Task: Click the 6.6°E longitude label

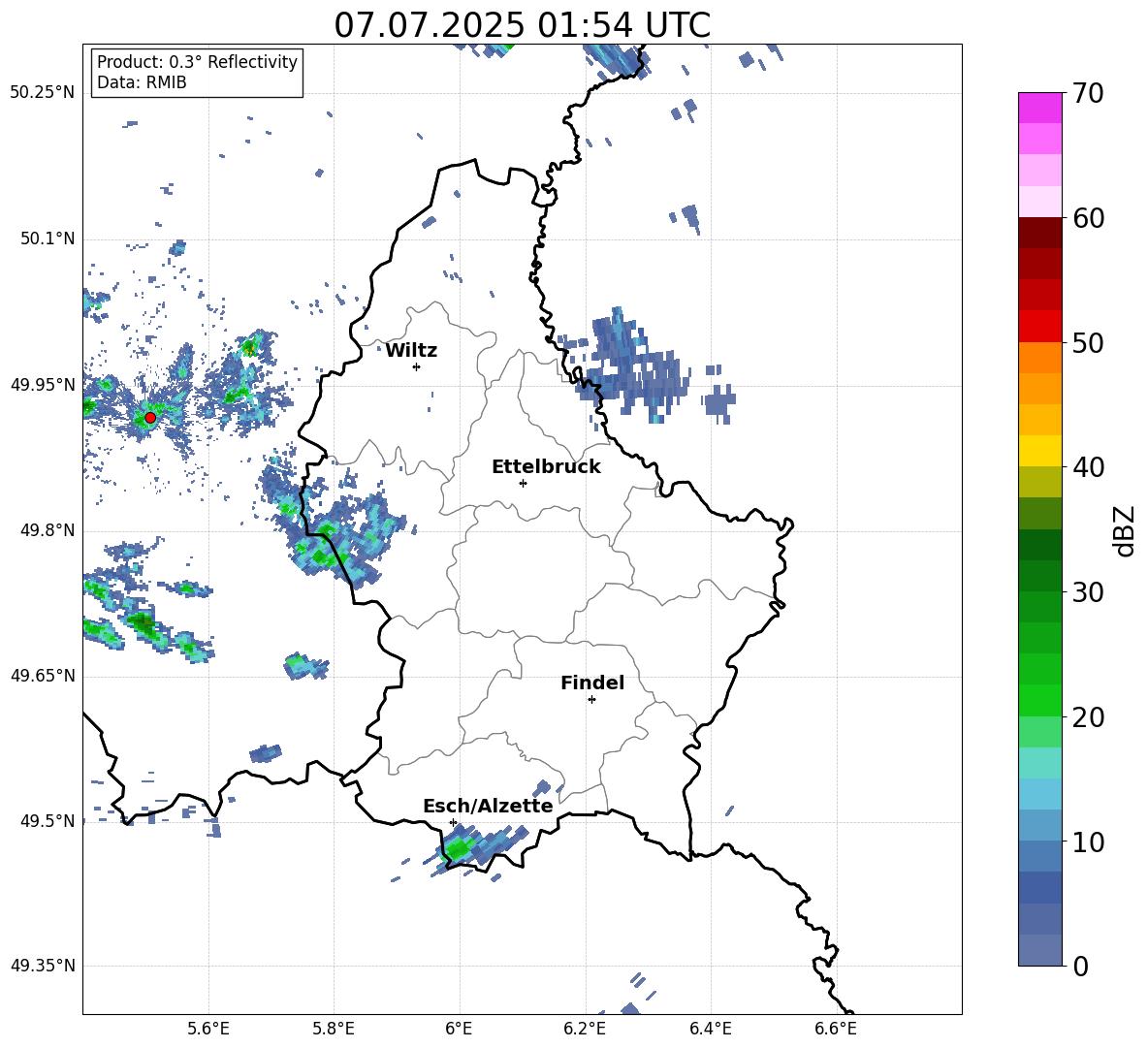Action: (836, 1029)
